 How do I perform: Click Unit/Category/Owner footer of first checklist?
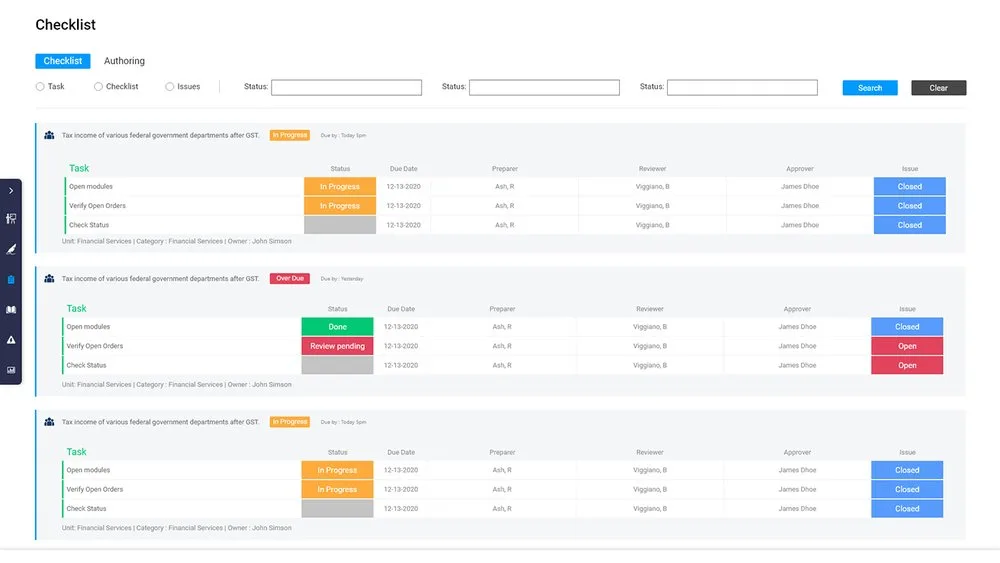click(177, 242)
